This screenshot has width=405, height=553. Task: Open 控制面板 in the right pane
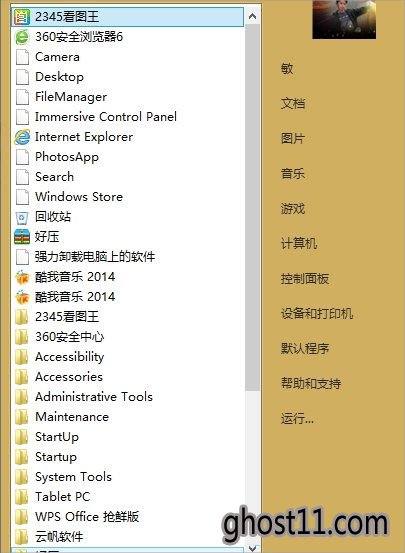tap(305, 279)
